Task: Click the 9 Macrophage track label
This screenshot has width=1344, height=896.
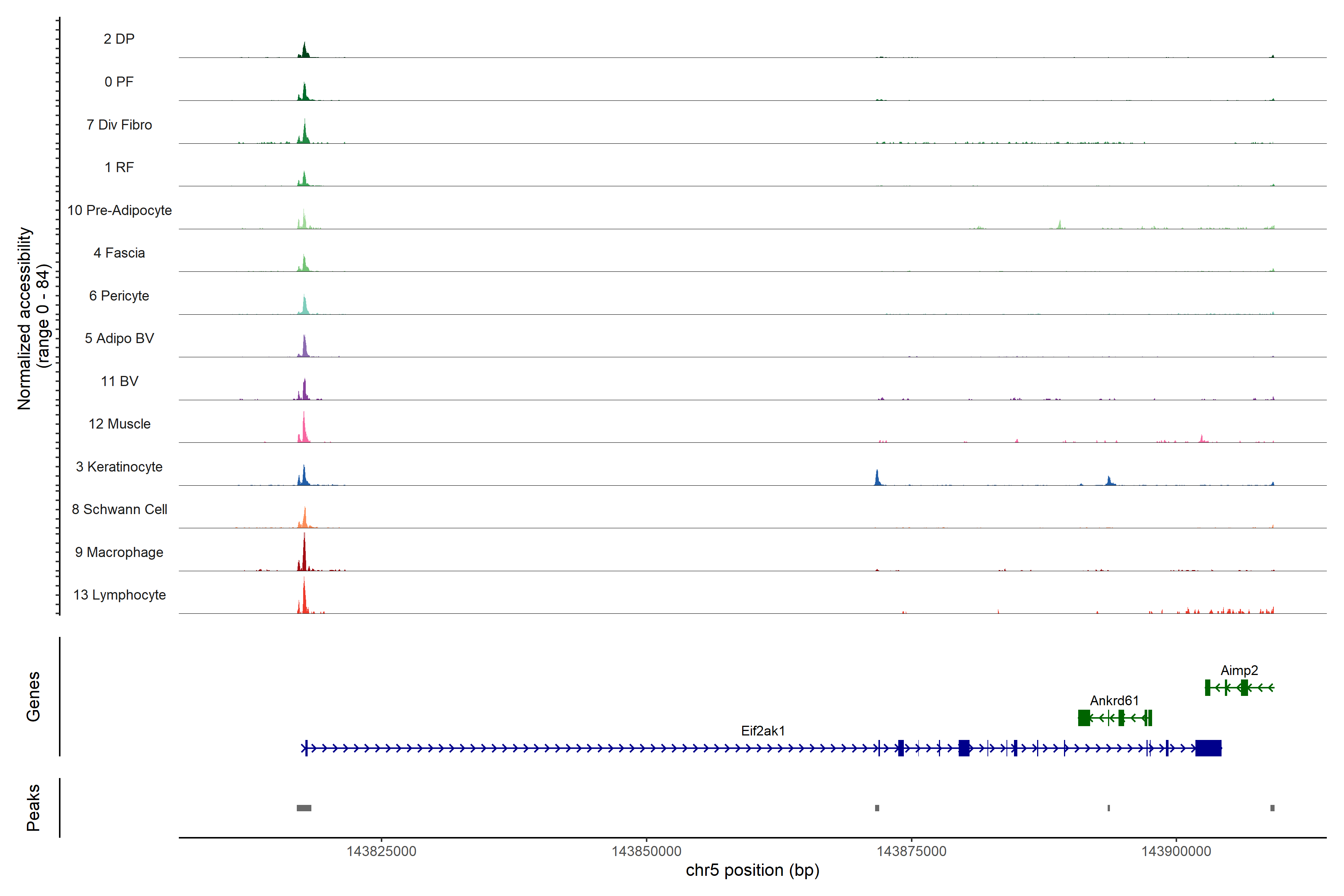Action: (x=119, y=552)
